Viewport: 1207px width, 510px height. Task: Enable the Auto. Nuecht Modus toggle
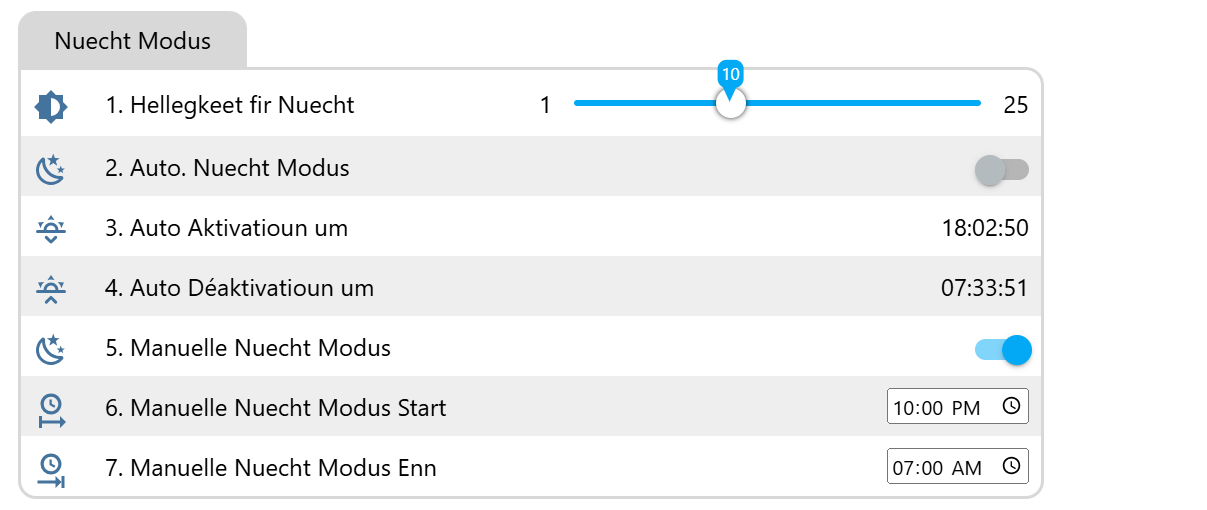[x=1002, y=170]
